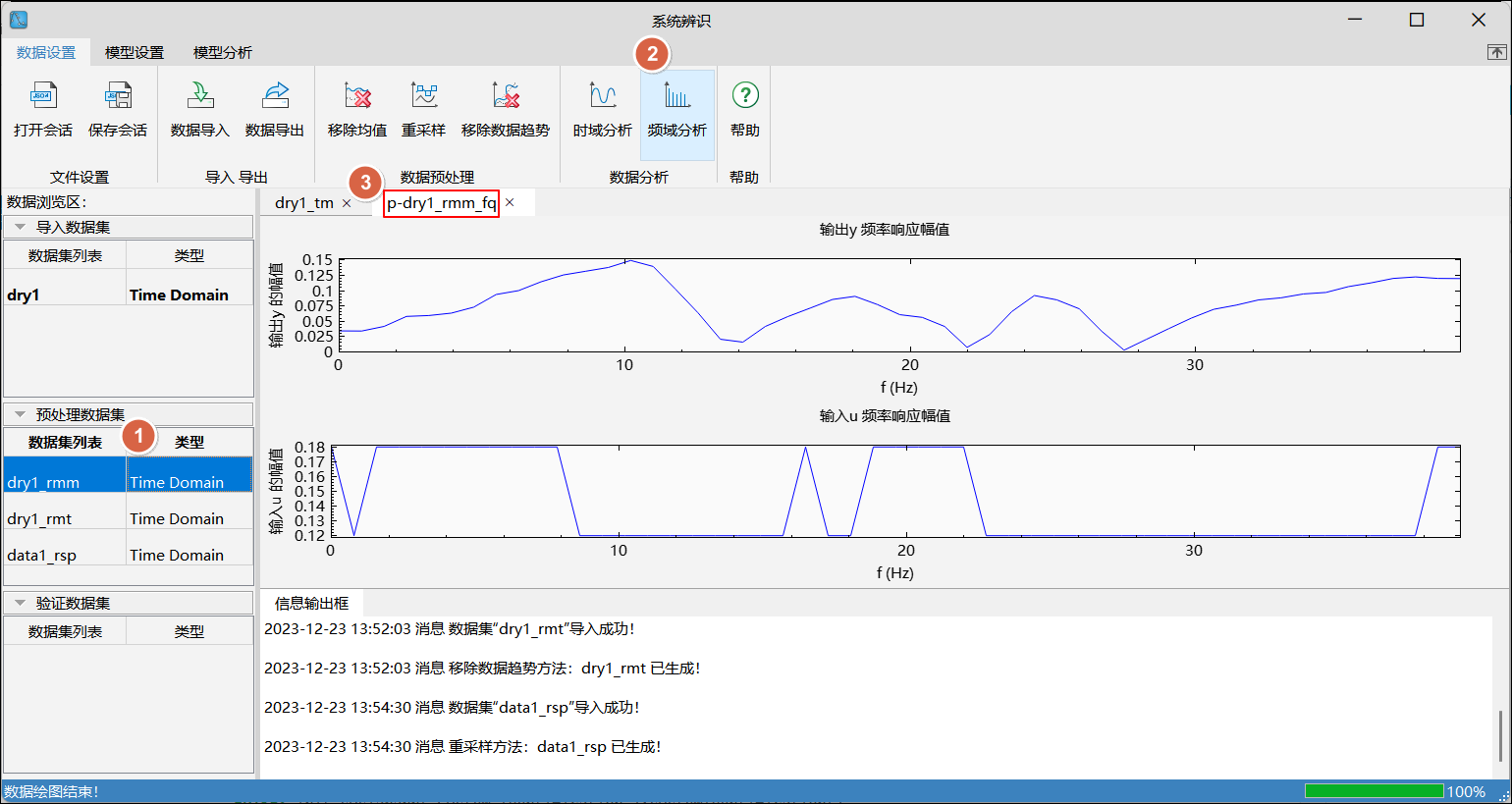Open 时域分析 time domain analysis
This screenshot has height=804, width=1512.
point(602,96)
